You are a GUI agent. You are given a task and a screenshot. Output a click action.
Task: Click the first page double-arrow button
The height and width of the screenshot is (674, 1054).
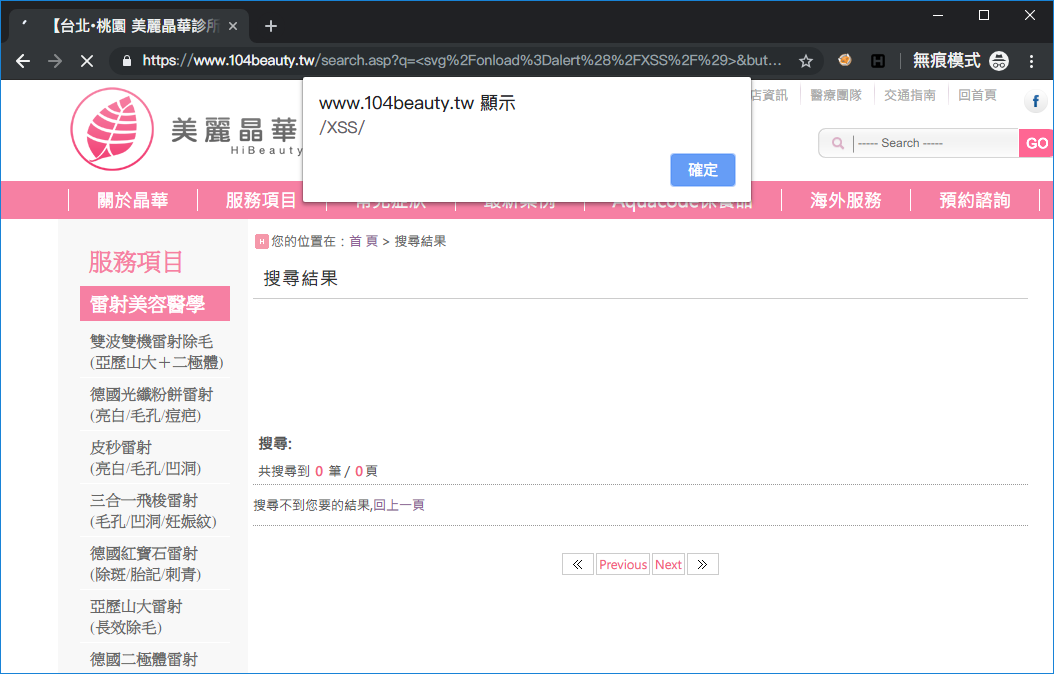(x=577, y=564)
